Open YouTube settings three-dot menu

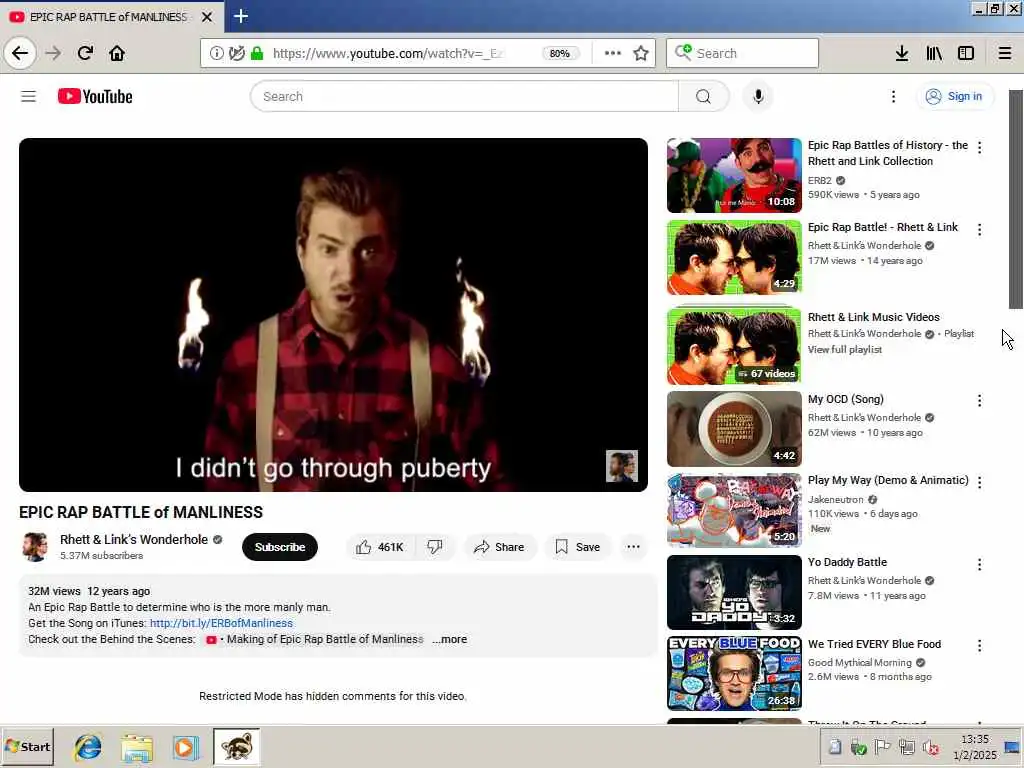893,97
